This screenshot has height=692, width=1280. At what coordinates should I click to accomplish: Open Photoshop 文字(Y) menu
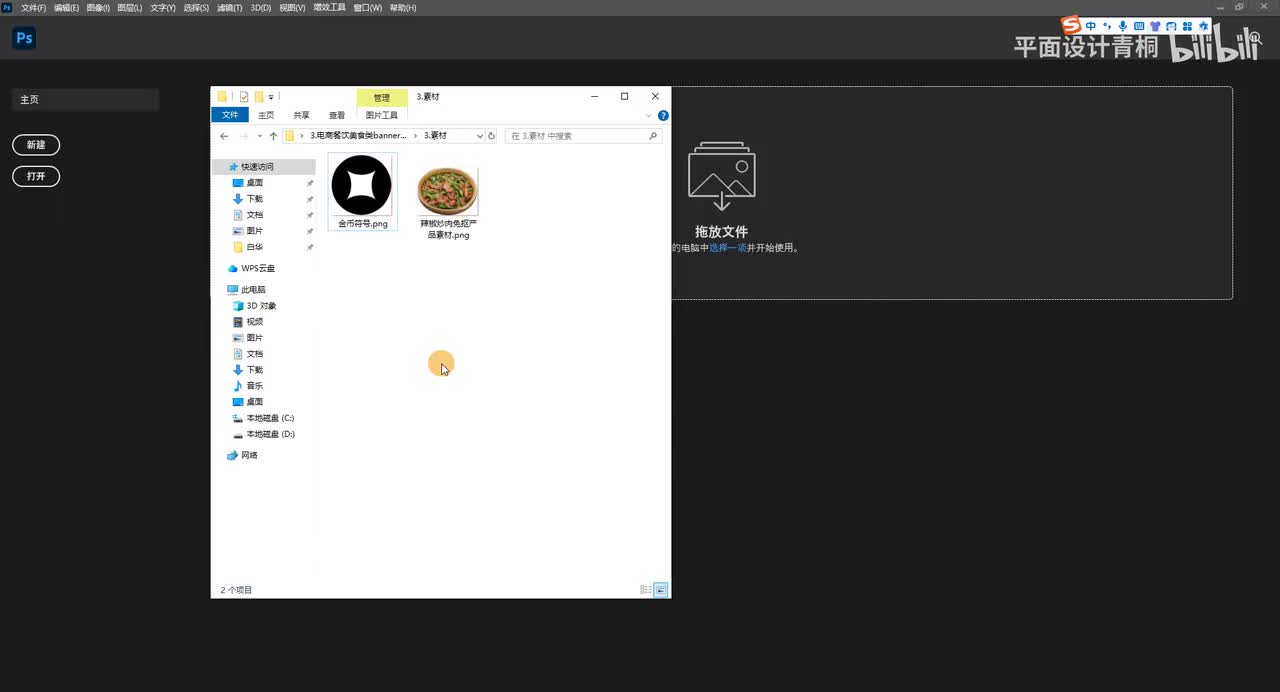pyautogui.click(x=163, y=8)
